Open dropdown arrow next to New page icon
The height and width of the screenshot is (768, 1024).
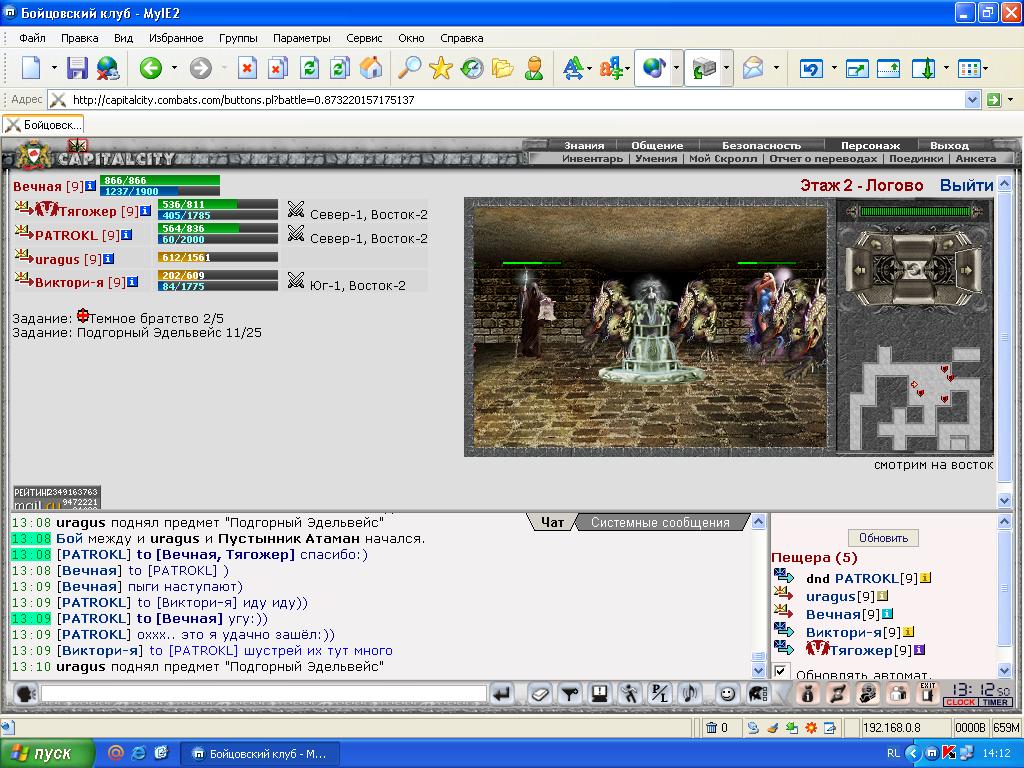click(x=54, y=68)
